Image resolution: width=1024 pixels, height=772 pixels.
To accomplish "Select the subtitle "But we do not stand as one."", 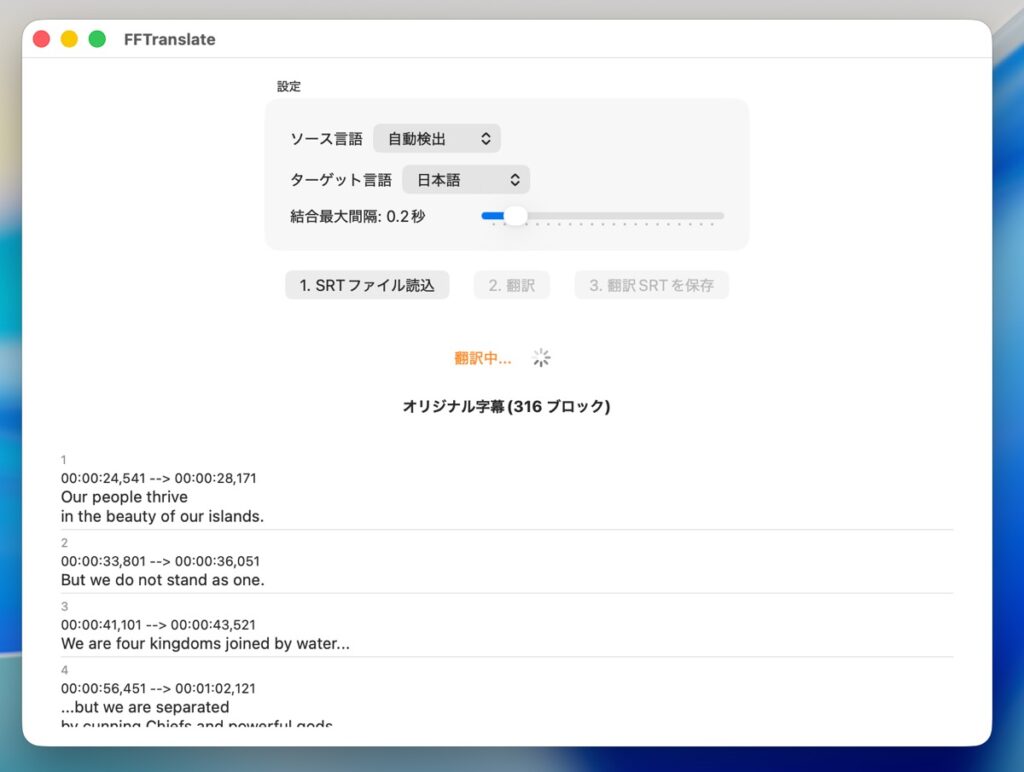I will click(x=162, y=579).
